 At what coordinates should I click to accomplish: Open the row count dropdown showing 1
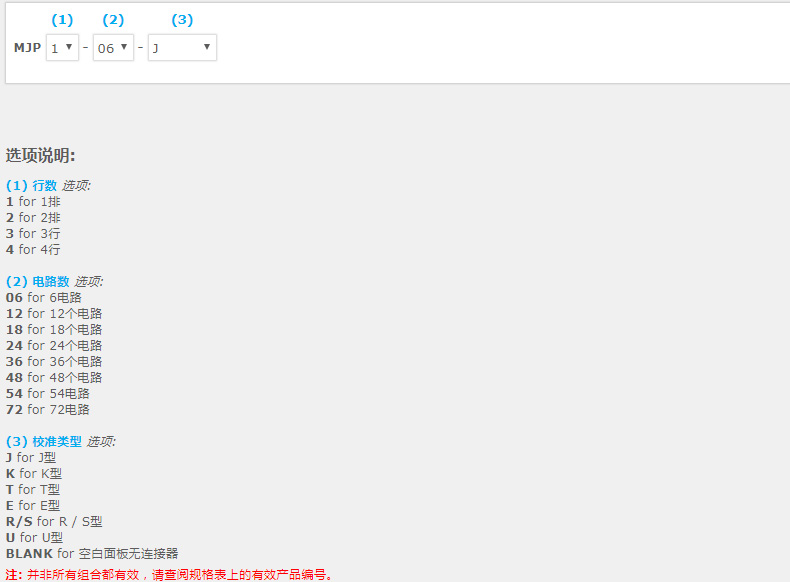click(x=62, y=48)
